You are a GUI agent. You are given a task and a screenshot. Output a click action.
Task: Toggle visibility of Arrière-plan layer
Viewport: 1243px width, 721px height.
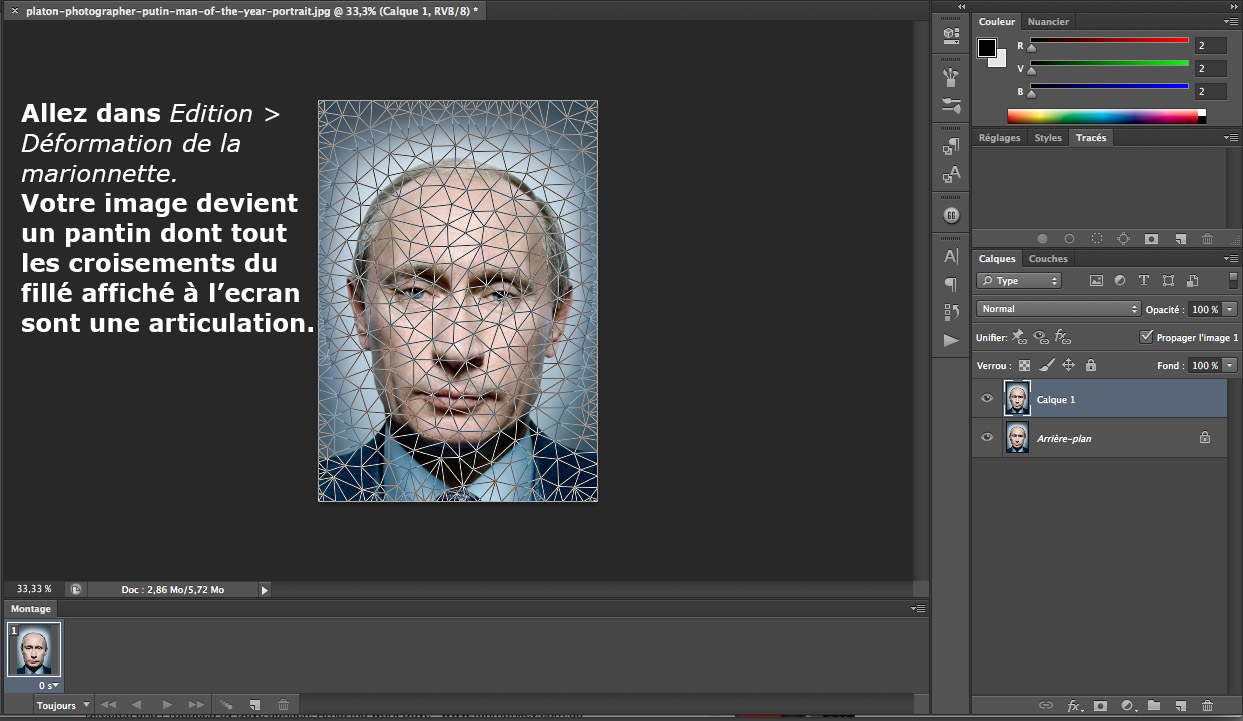pos(987,438)
